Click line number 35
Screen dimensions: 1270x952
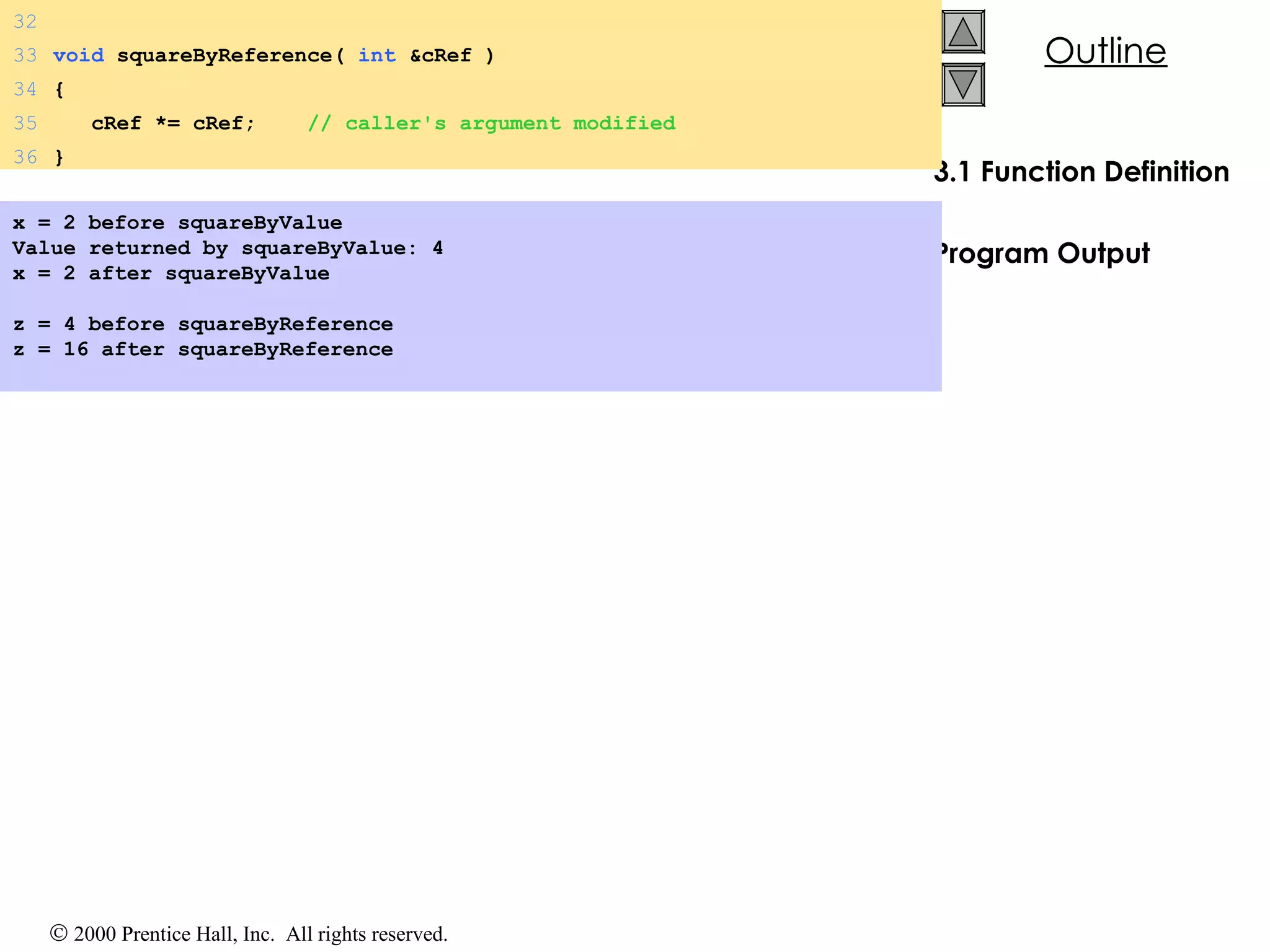25,123
